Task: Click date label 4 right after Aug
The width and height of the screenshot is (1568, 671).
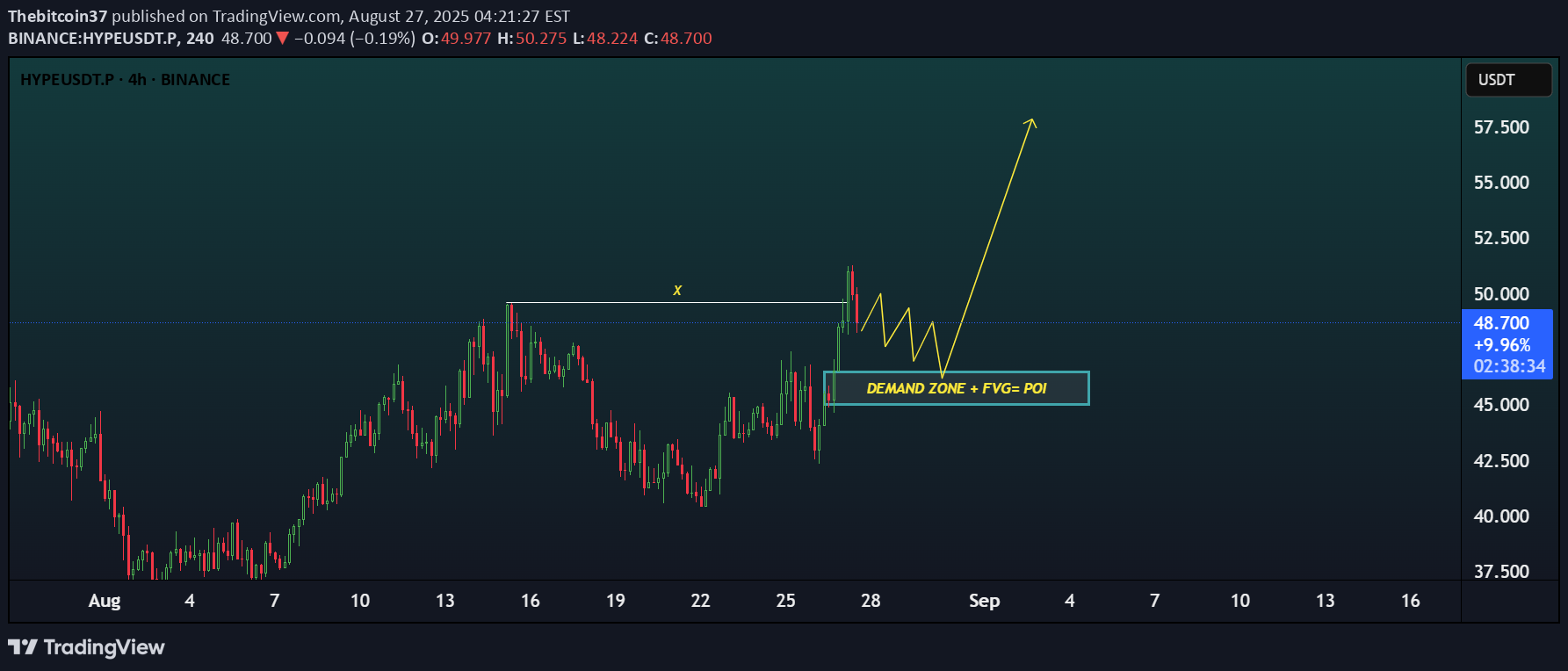Action: point(190,601)
